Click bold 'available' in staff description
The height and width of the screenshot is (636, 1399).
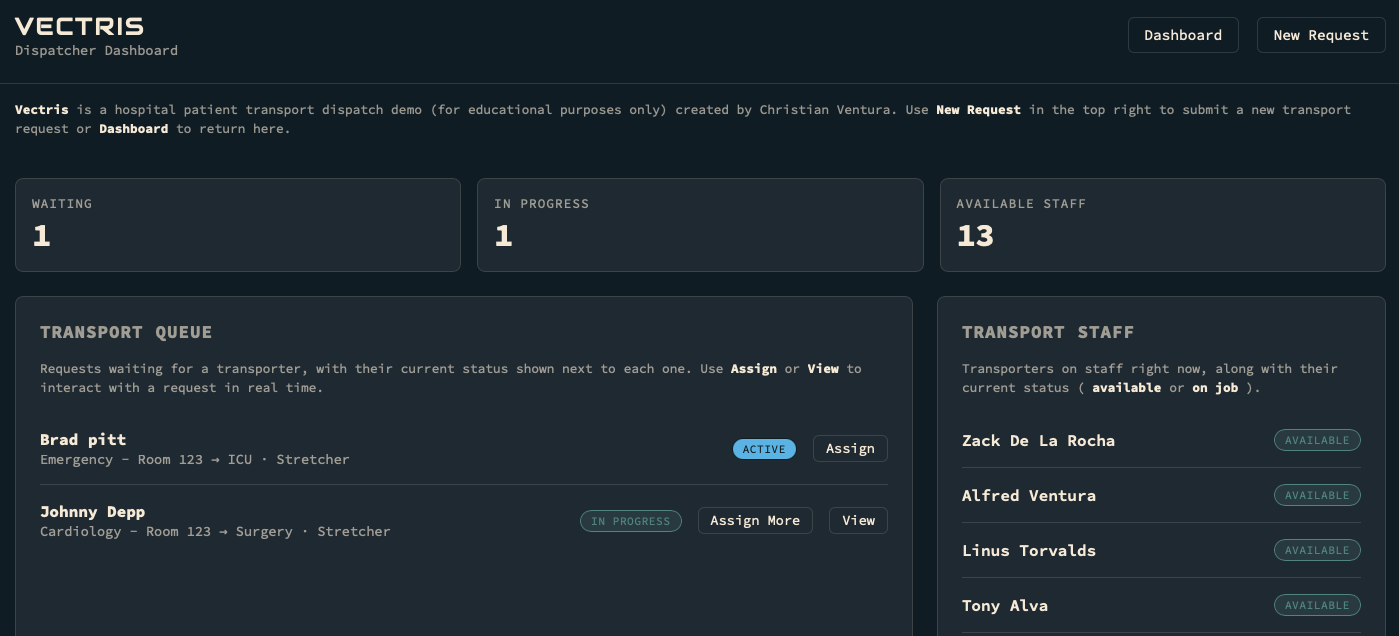coord(1126,388)
